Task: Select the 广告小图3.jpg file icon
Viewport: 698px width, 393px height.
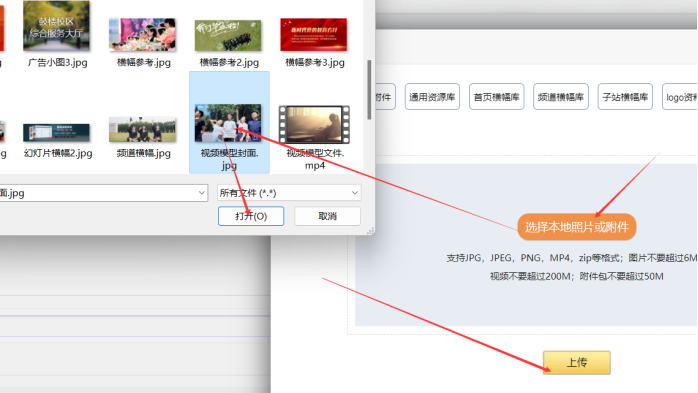Action: tap(57, 25)
